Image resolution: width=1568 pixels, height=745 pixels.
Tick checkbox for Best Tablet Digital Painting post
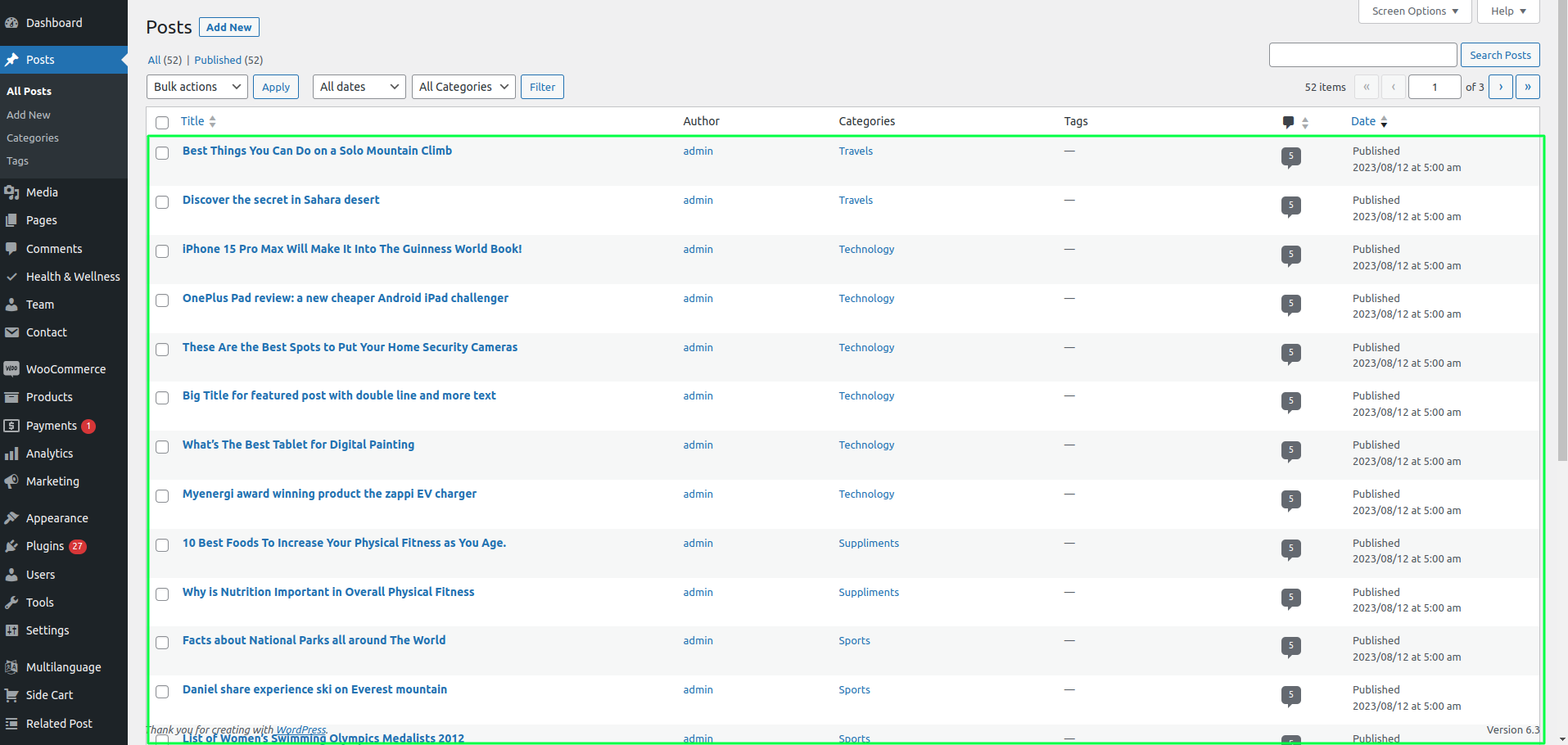coord(162,447)
